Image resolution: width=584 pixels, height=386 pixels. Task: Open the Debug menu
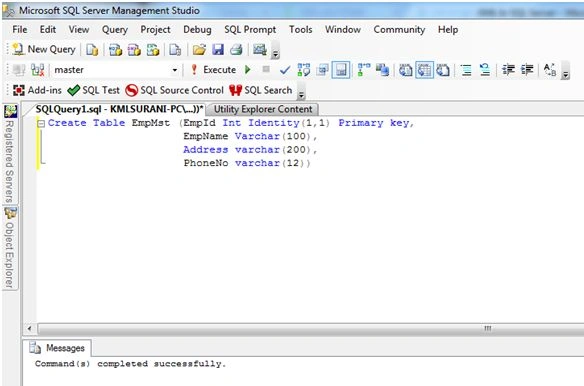(197, 29)
